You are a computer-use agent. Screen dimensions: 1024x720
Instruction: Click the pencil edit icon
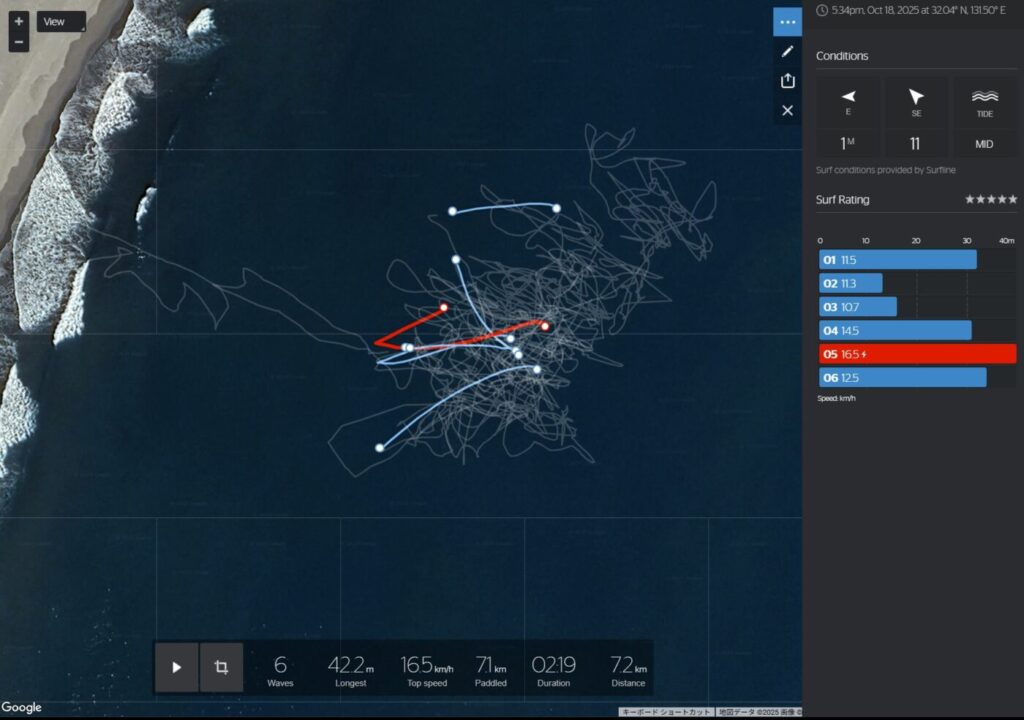coord(787,51)
